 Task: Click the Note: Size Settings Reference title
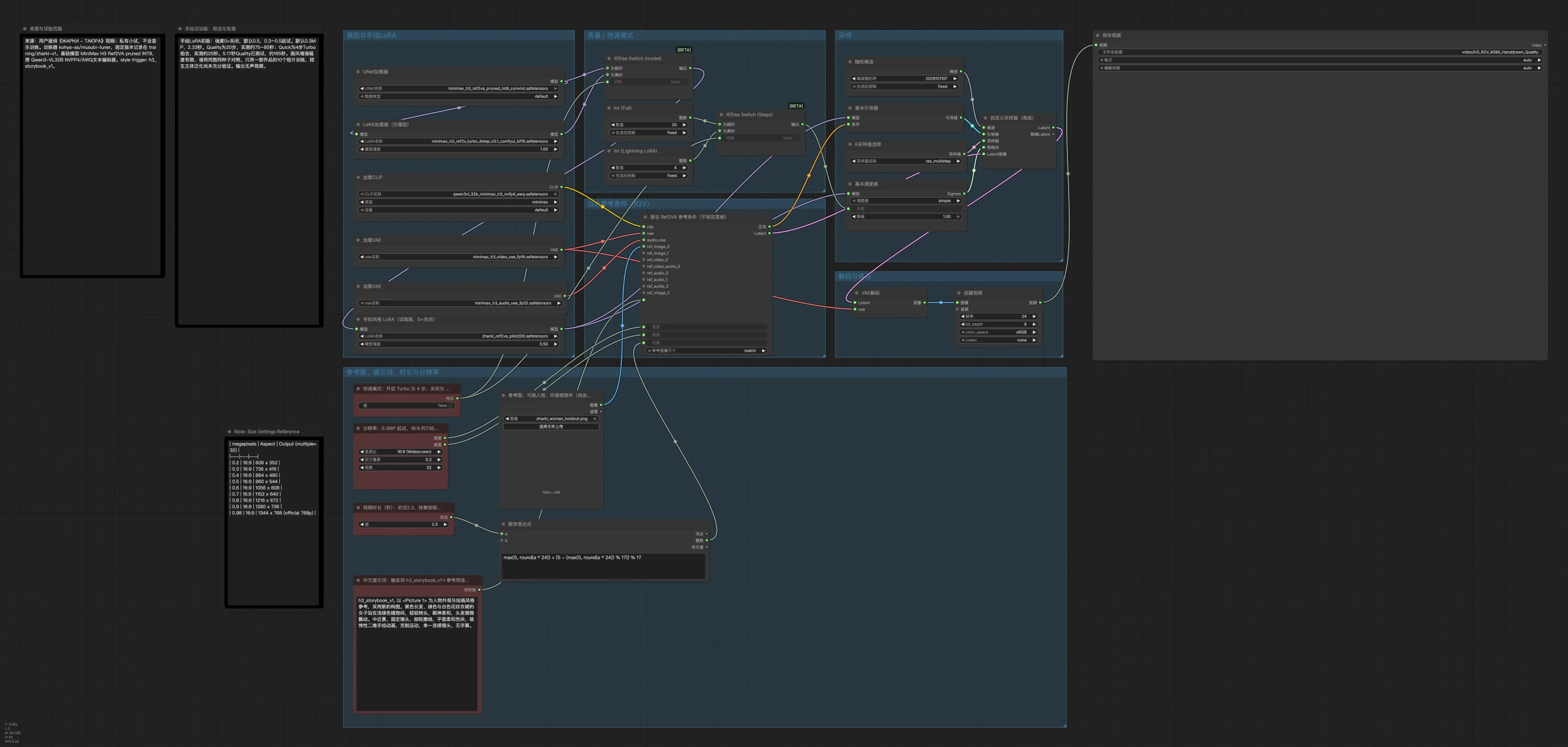click(267, 432)
